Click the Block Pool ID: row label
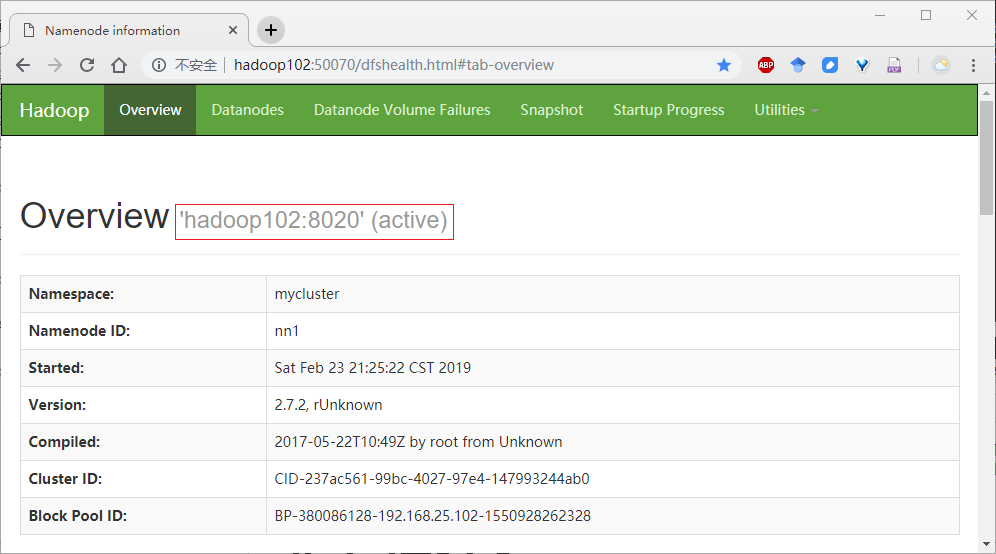The width and height of the screenshot is (996, 554). pyautogui.click(x=77, y=515)
